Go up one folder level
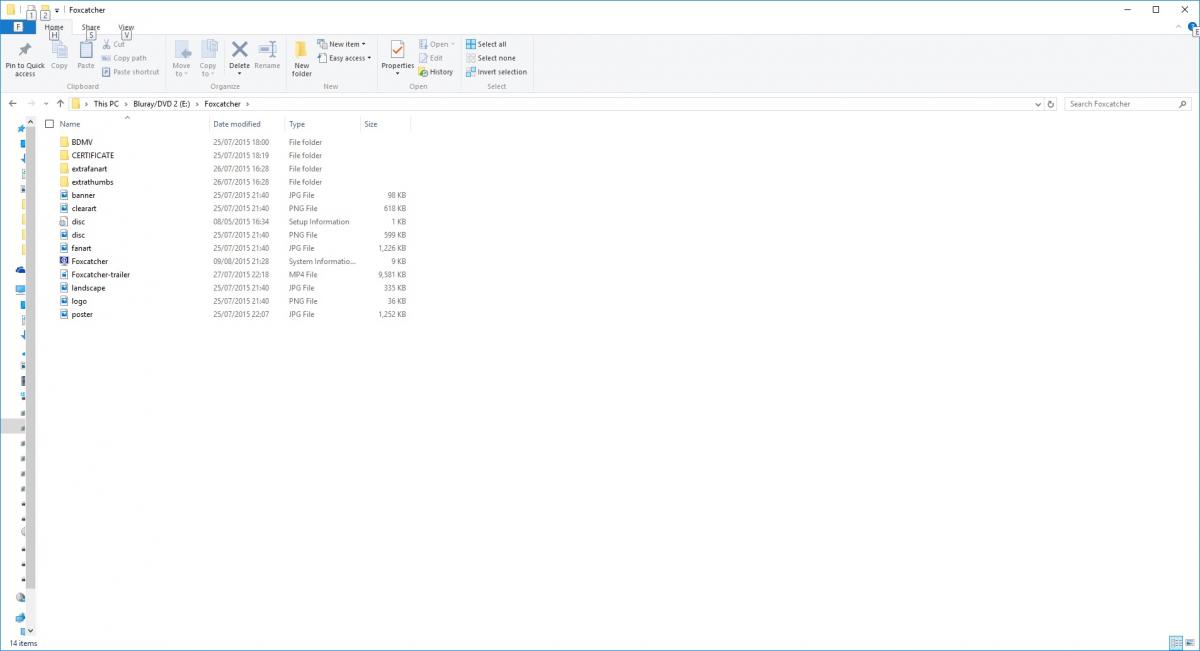 tap(61, 104)
